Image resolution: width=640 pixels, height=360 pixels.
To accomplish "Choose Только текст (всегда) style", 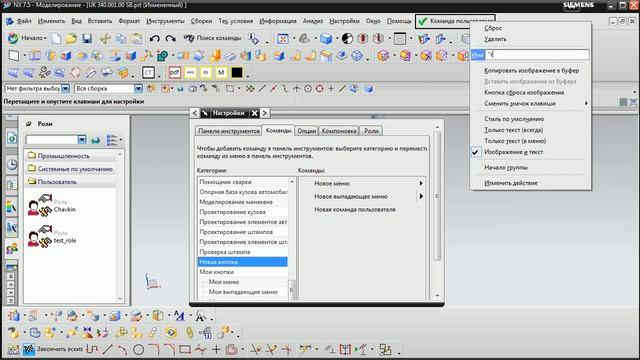I will pyautogui.click(x=513, y=130).
